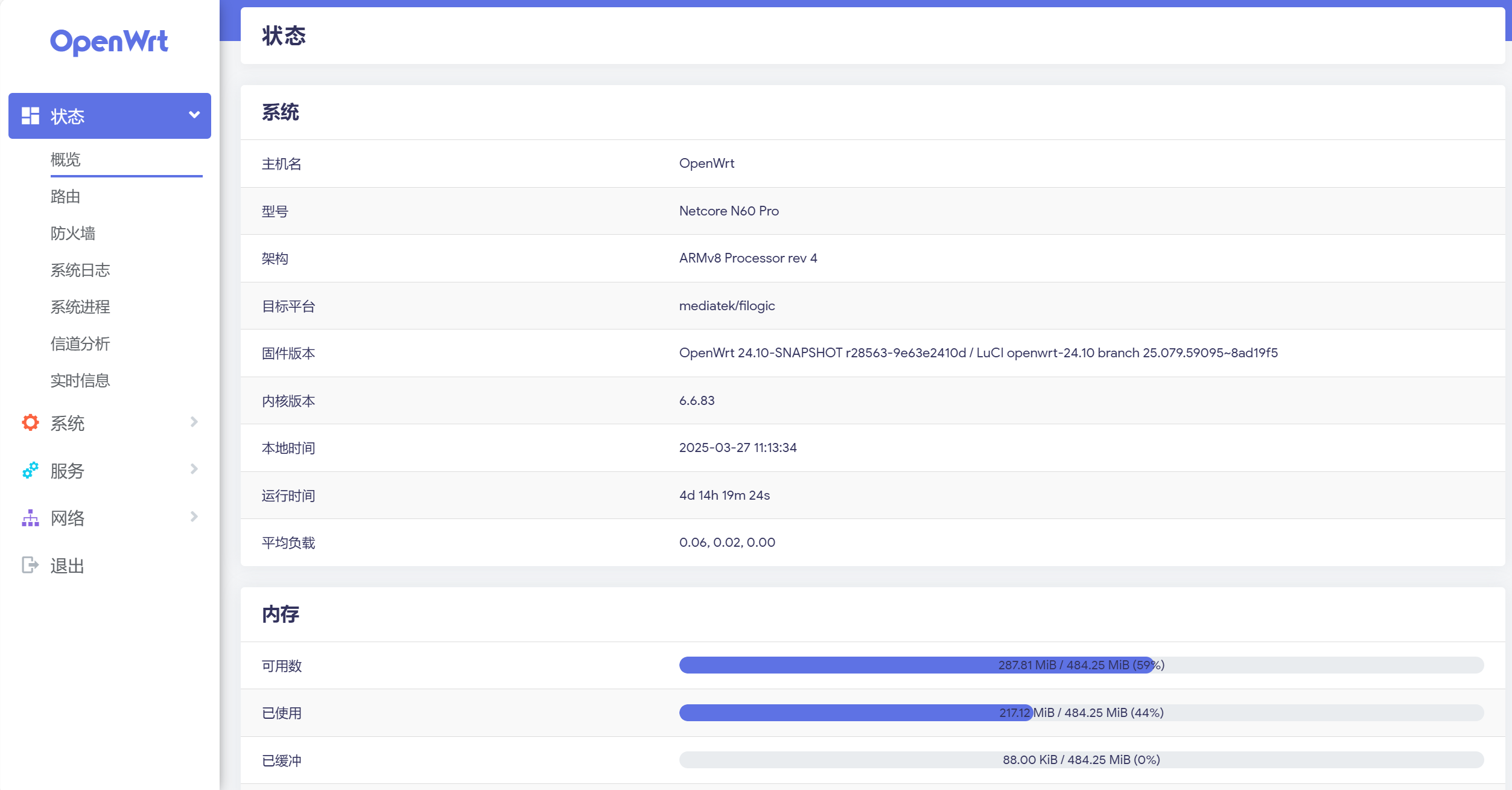Click the 可用数 memory progress bar

click(x=1081, y=665)
